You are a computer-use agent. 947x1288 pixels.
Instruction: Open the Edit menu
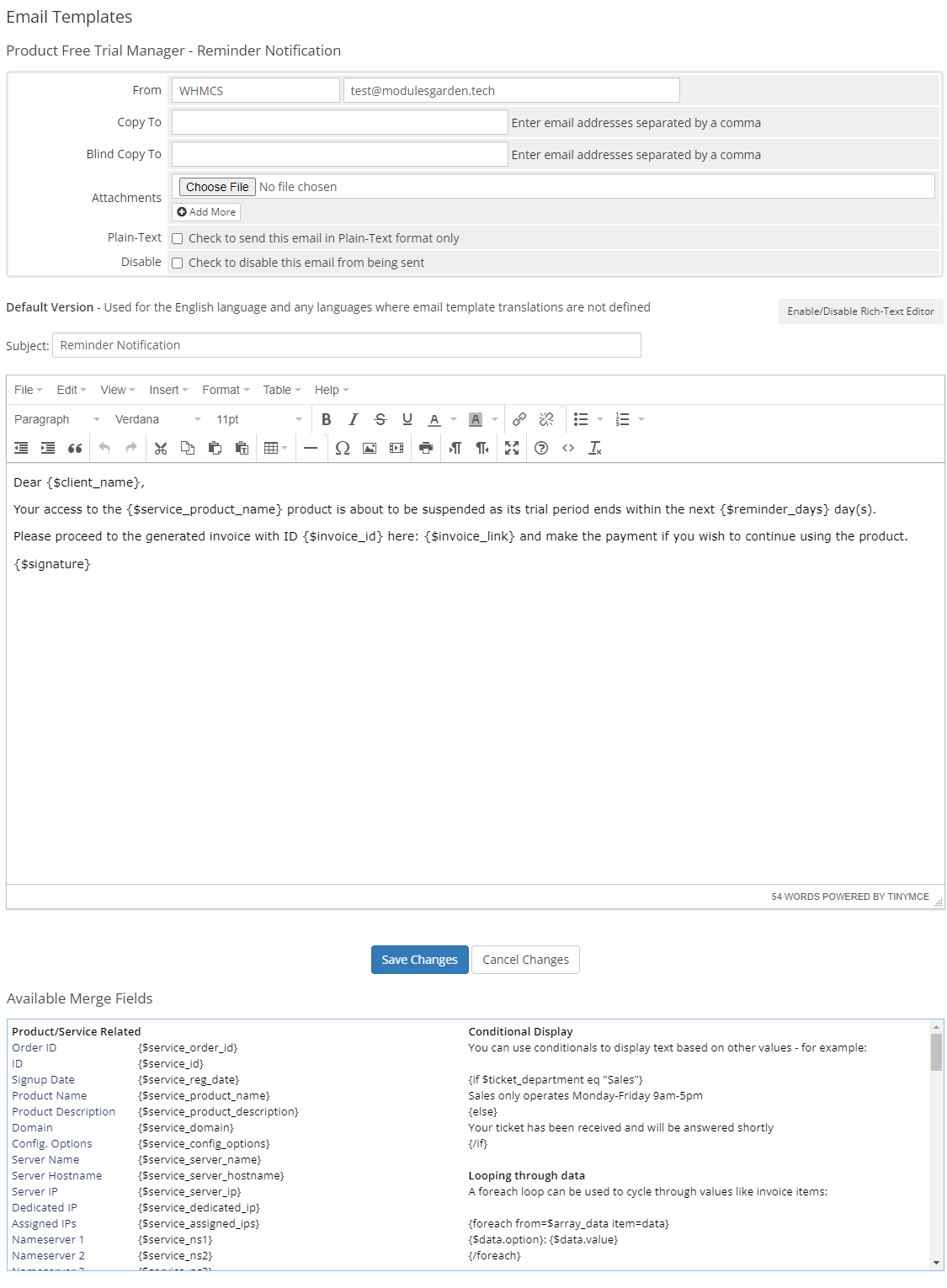click(x=72, y=390)
